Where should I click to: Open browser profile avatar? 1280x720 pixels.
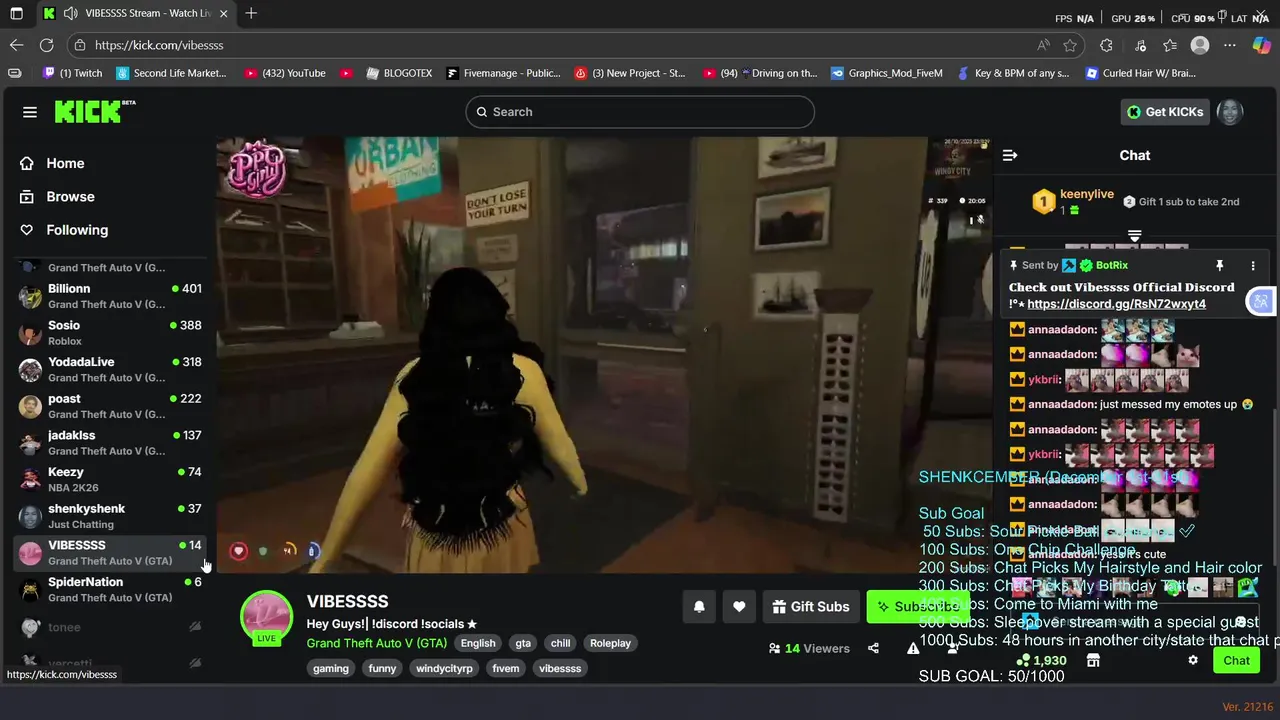[x=1200, y=45]
